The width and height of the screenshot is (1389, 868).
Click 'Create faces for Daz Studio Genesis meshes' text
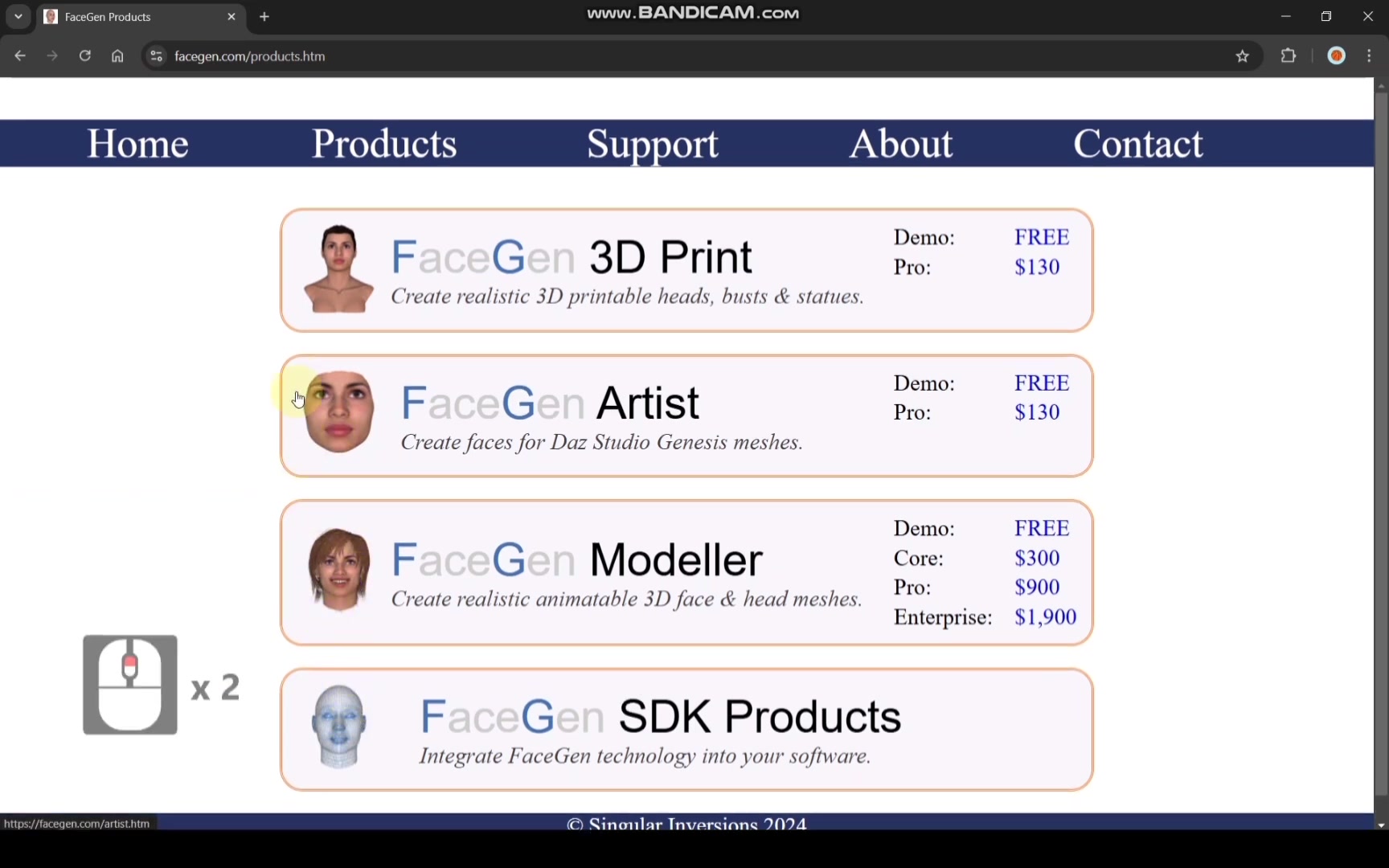pyautogui.click(x=601, y=442)
